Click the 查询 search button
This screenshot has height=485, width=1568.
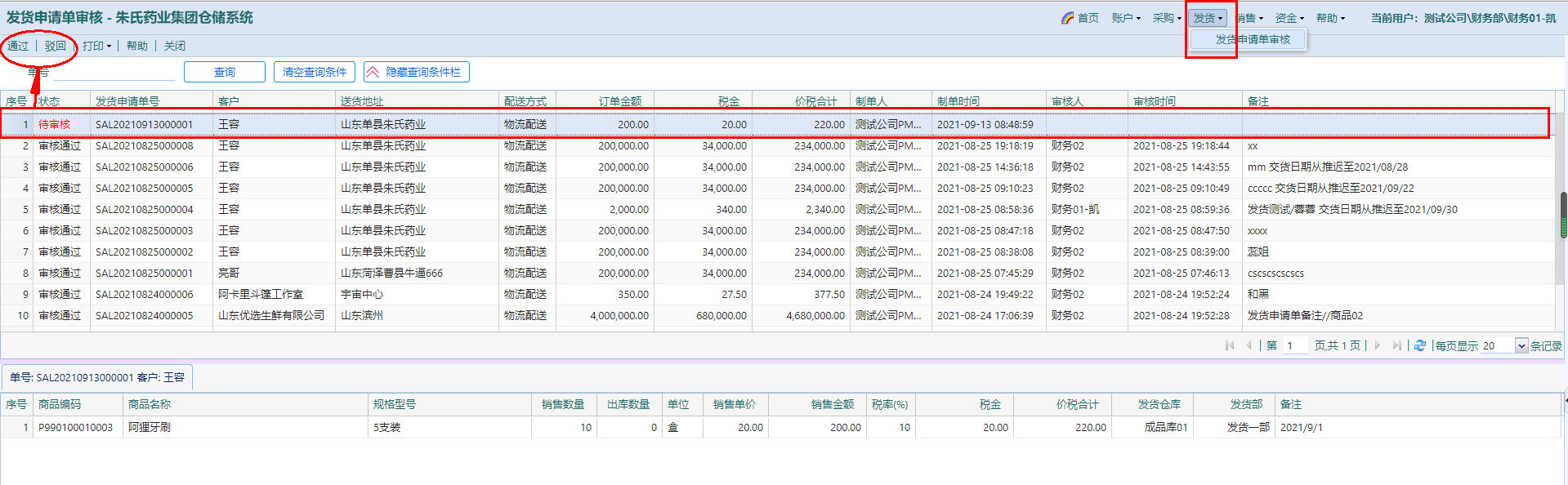click(x=225, y=72)
